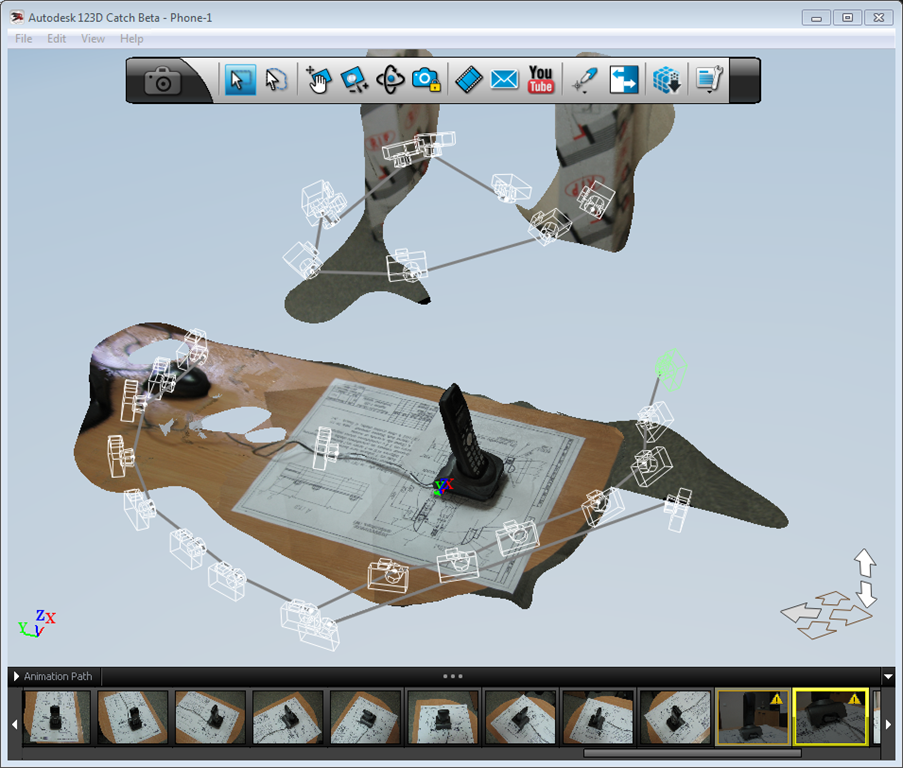Image resolution: width=903 pixels, height=768 pixels.
Task: Activate the Pan hand tool
Action: (x=318, y=79)
